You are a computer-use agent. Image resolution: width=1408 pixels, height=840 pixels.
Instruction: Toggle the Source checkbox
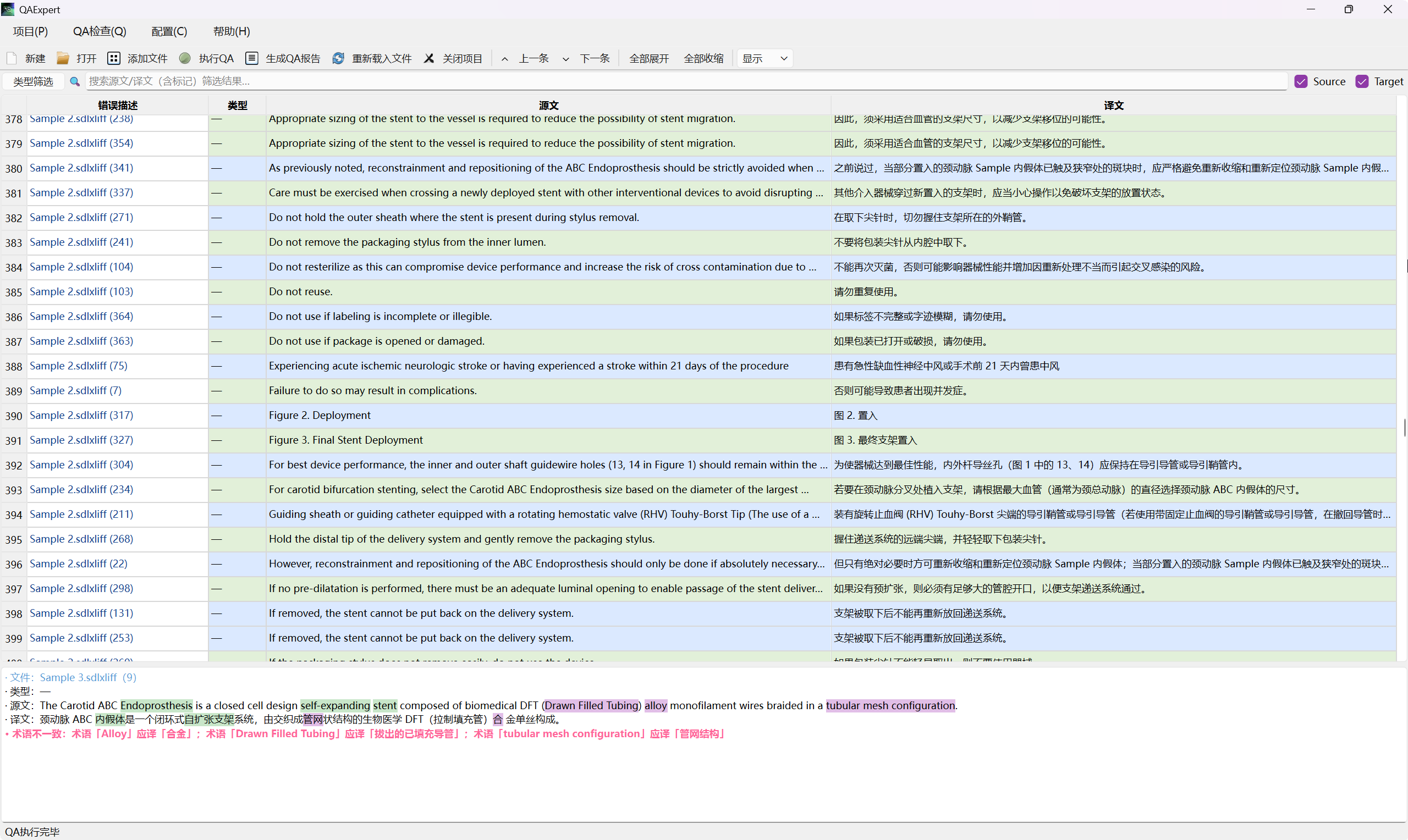pyautogui.click(x=1301, y=81)
